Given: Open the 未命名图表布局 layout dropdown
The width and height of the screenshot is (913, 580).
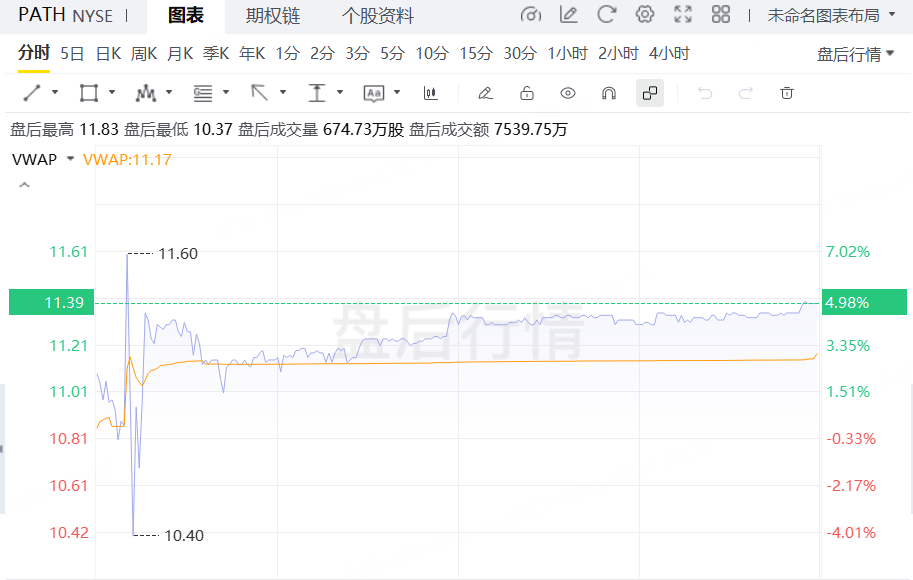Looking at the screenshot, I should (x=831, y=15).
